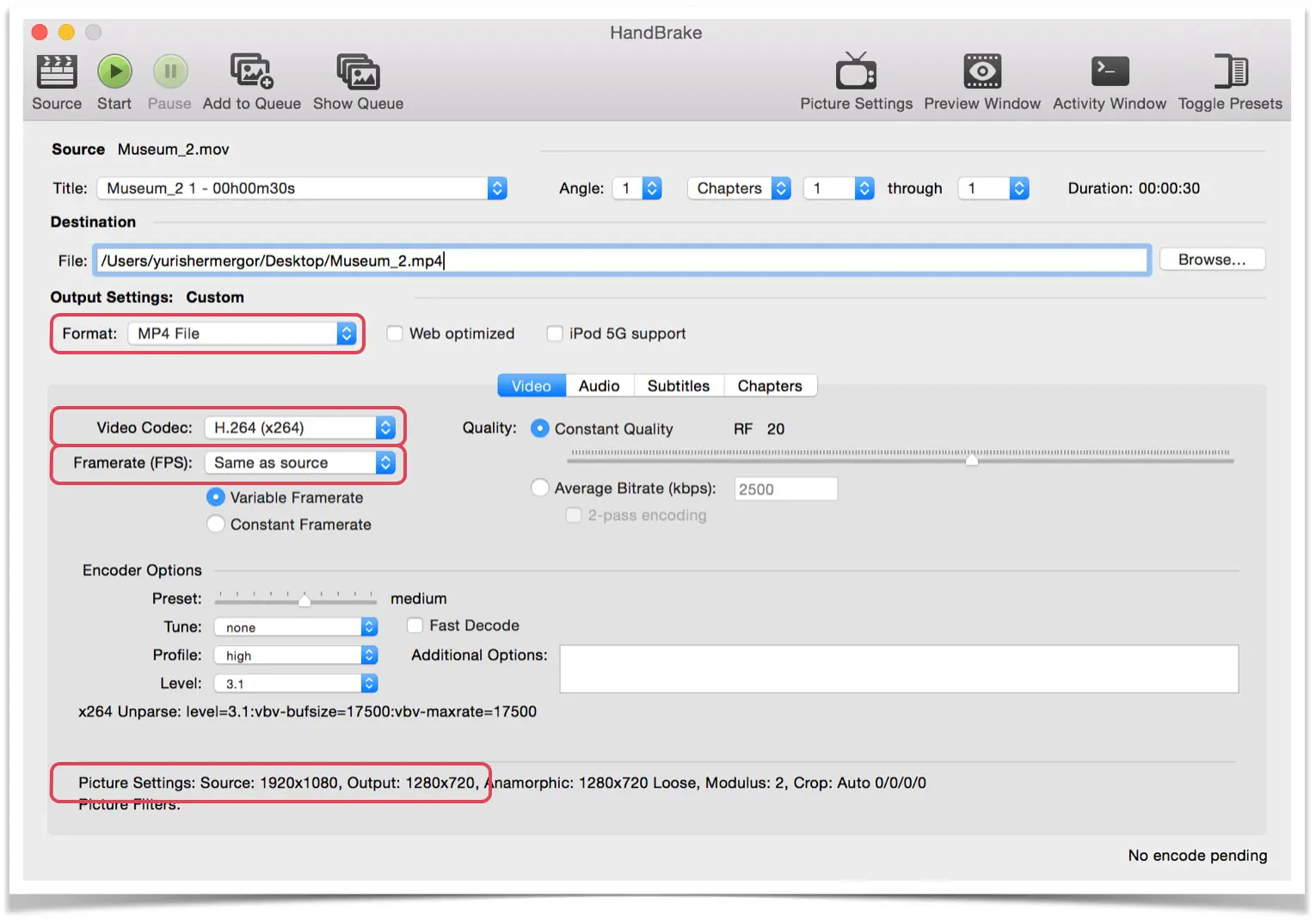
Task: Open the start chapter dropdown
Action: [x=839, y=188]
